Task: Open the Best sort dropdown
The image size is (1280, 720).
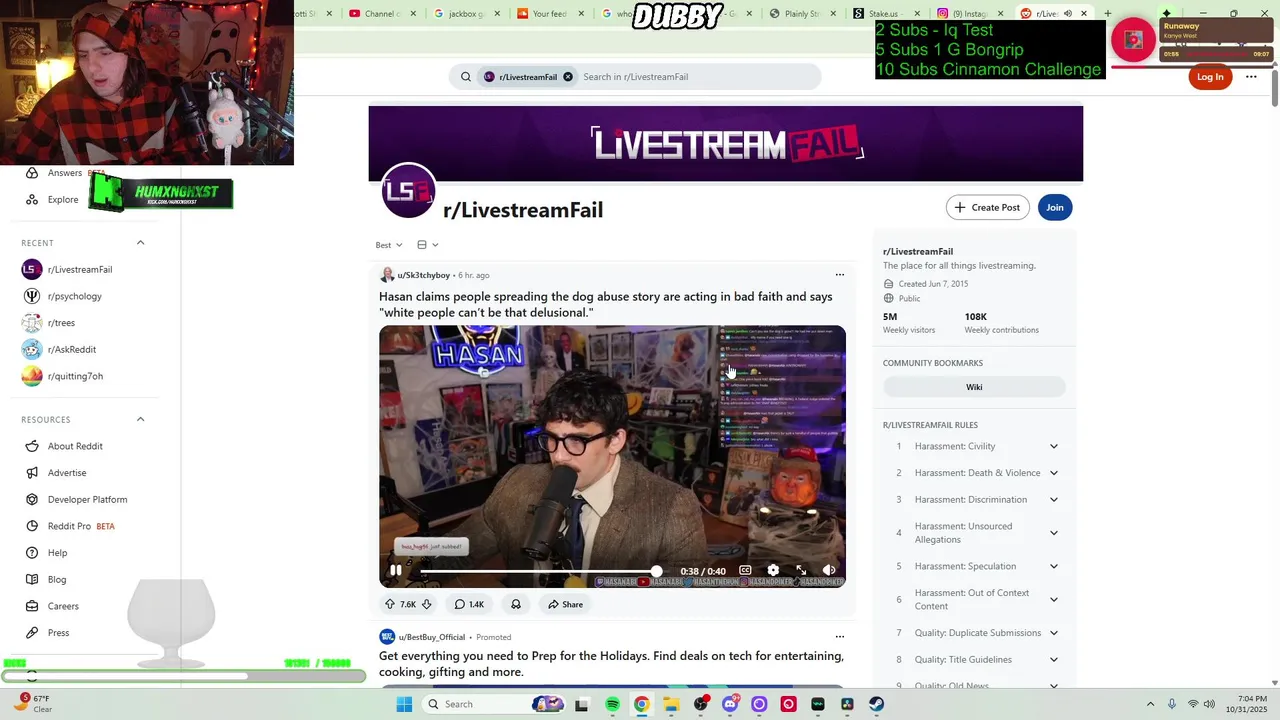Action: click(389, 245)
